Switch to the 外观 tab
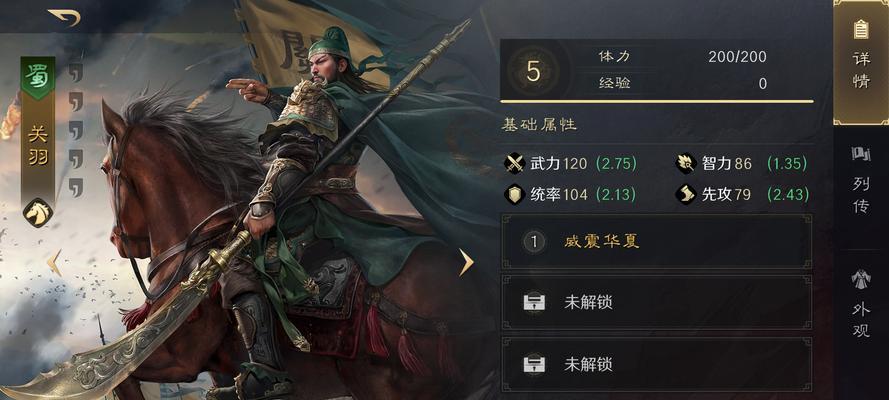This screenshot has width=889, height=400. pyautogui.click(x=861, y=304)
